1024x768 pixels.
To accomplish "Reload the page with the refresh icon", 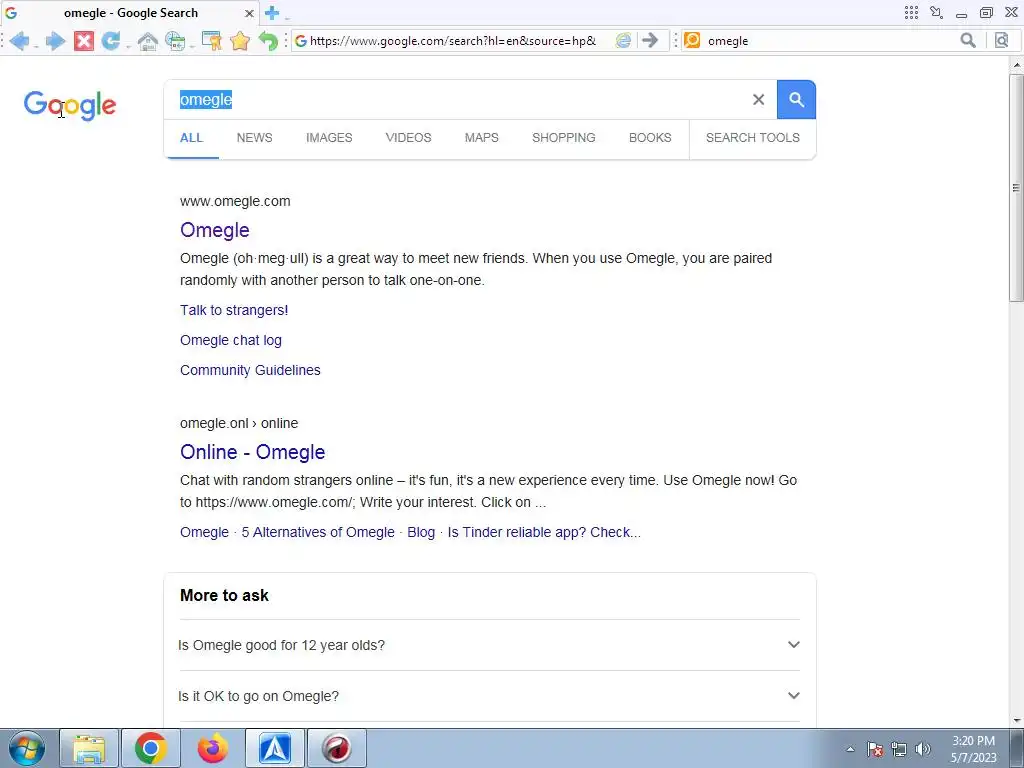I will pyautogui.click(x=110, y=41).
